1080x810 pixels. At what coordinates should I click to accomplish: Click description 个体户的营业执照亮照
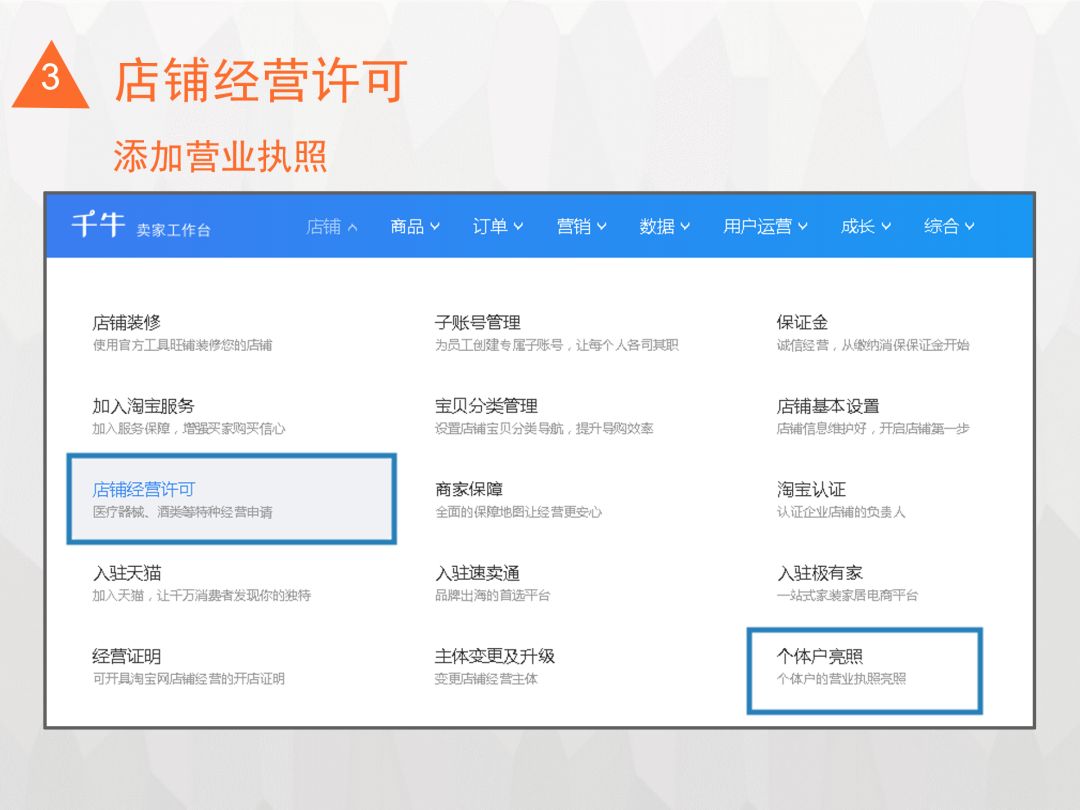(841, 679)
